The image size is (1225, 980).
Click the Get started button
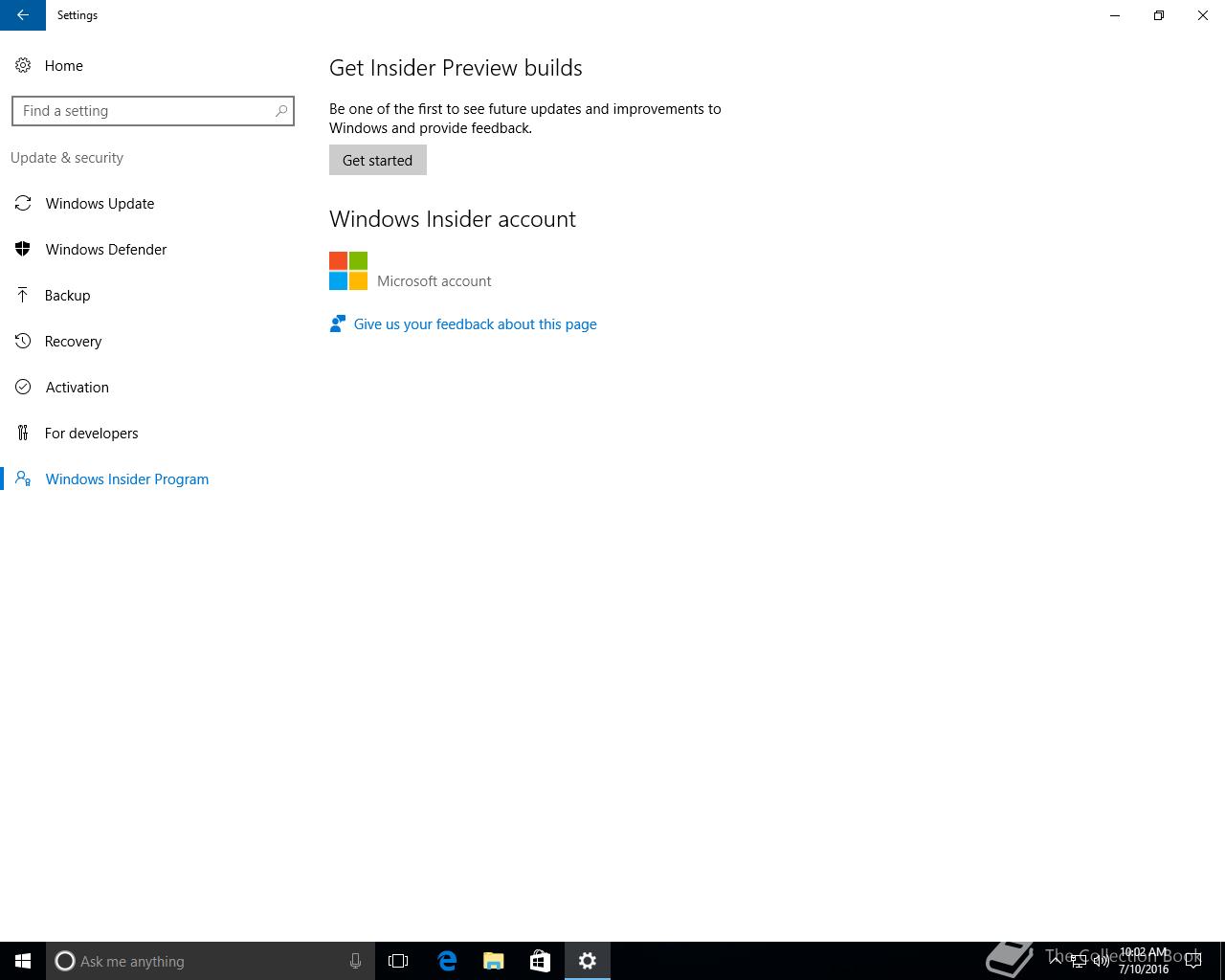[x=378, y=160]
